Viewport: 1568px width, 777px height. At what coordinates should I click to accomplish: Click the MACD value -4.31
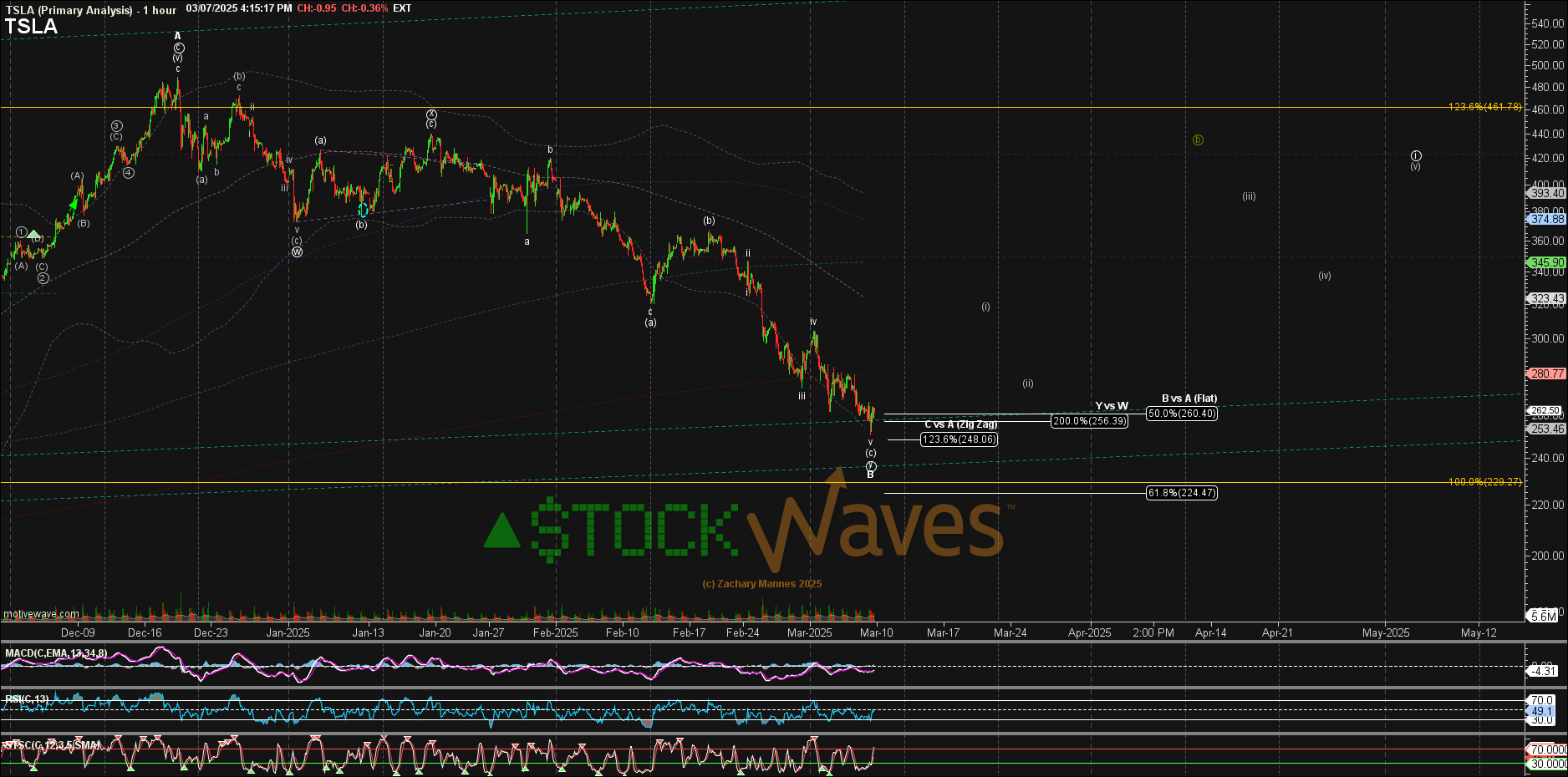[1543, 671]
